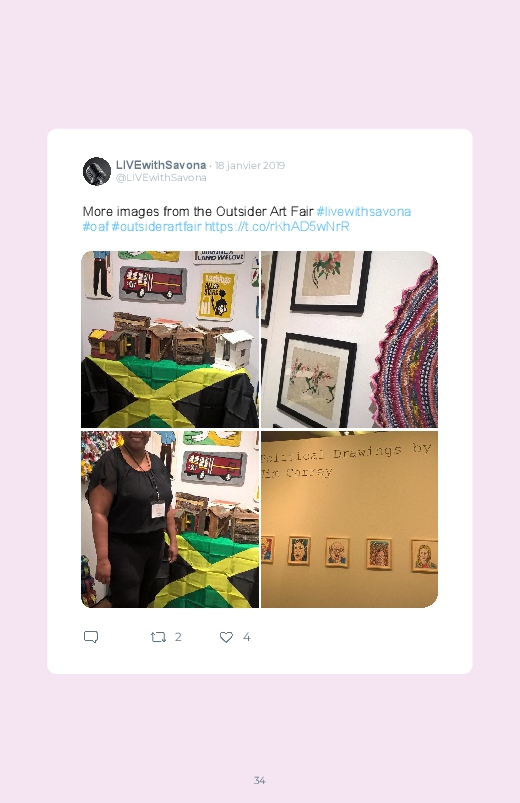Viewport: 520px width, 803px height.
Task: Click the like count 4
Action: 246,637
